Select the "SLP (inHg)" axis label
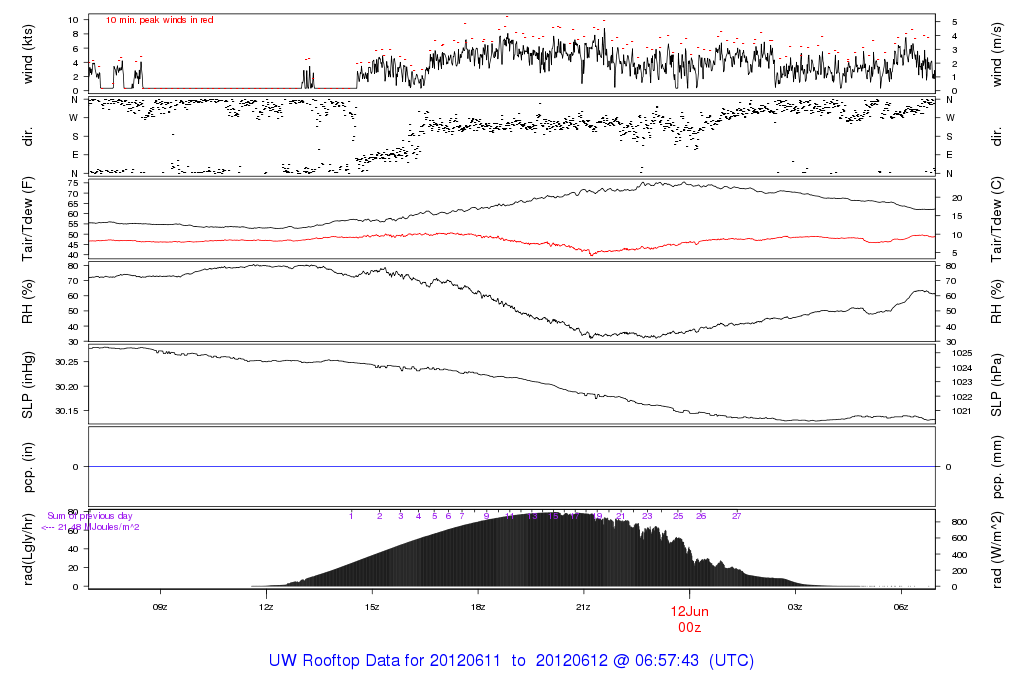Viewport: 1024px width, 700px height. pyautogui.click(x=27, y=385)
